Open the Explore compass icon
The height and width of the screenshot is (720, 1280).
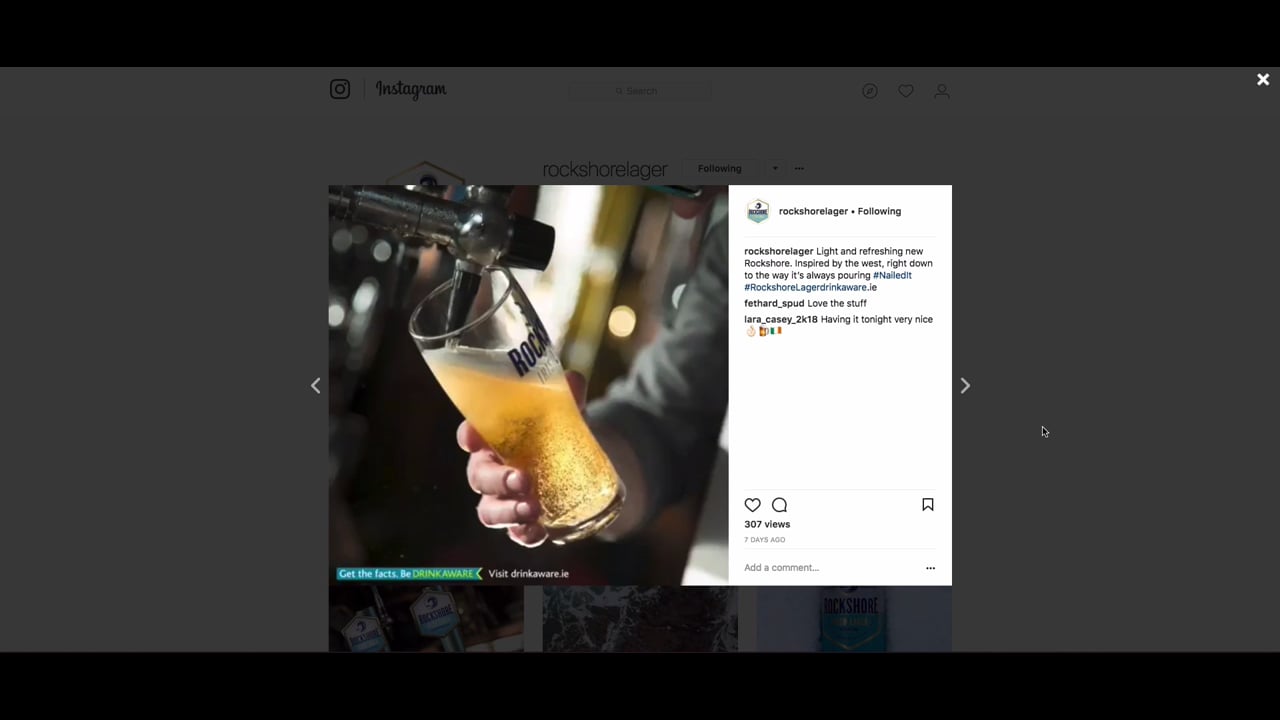pyautogui.click(x=870, y=91)
